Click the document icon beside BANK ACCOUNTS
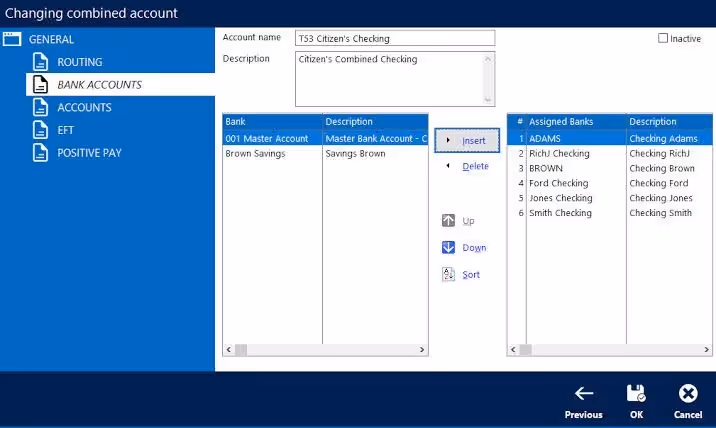This screenshot has height=428, width=716. [40, 85]
